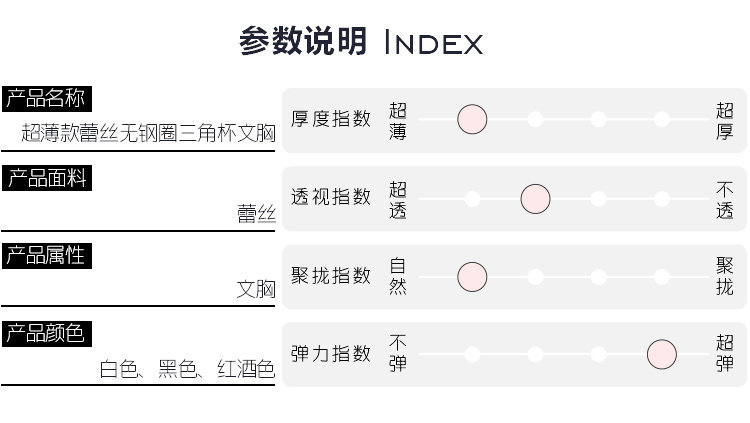Click the 不透 end label of 透视指数
750x423 pixels.
(x=724, y=199)
